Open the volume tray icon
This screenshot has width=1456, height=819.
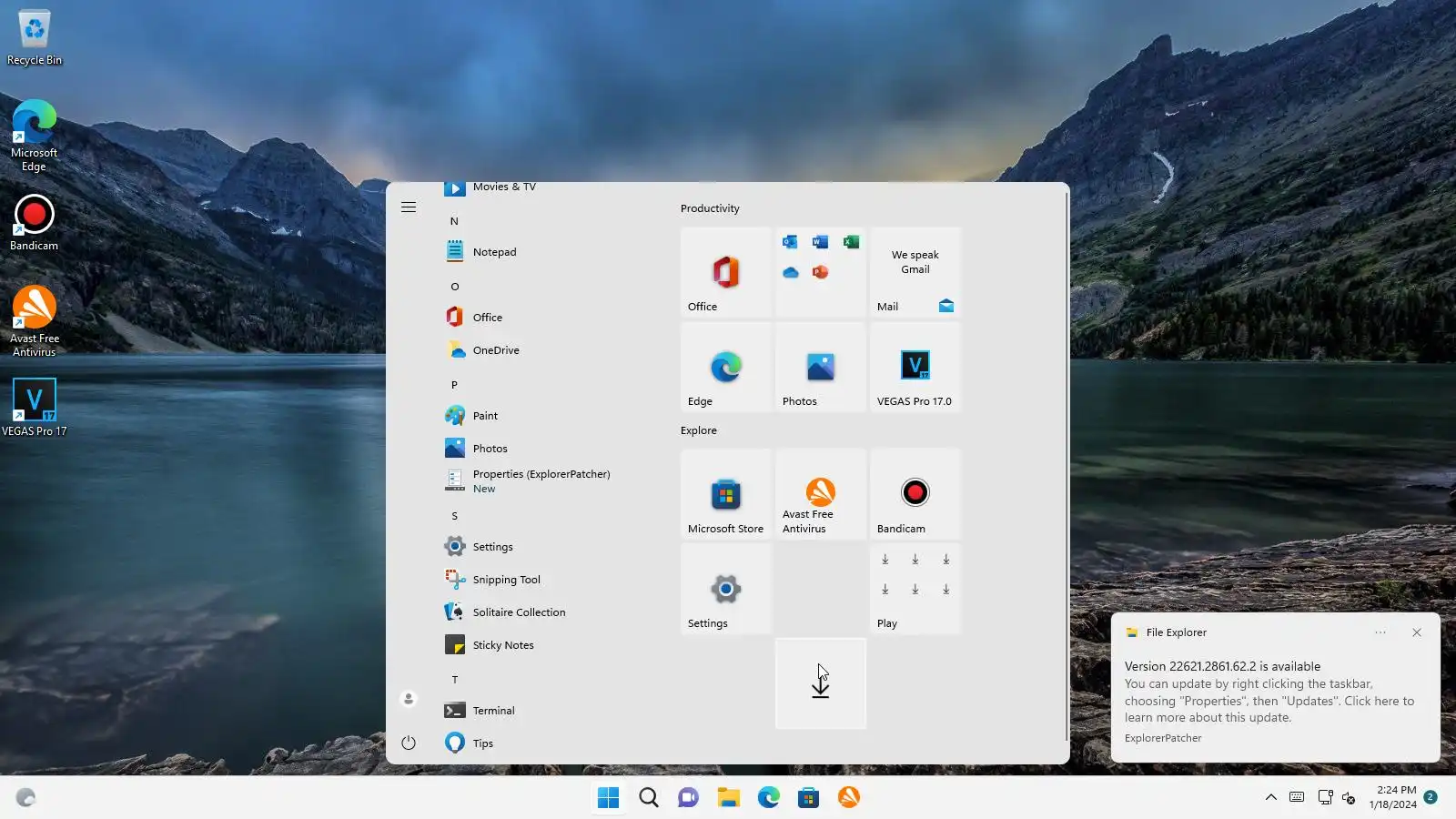(1349, 798)
